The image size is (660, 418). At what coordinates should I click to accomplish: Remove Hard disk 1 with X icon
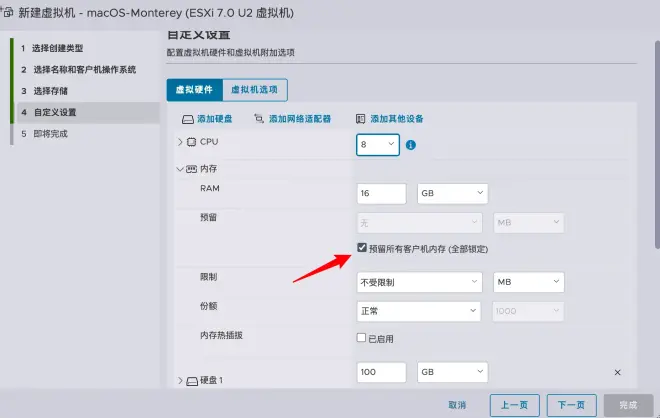click(x=617, y=372)
